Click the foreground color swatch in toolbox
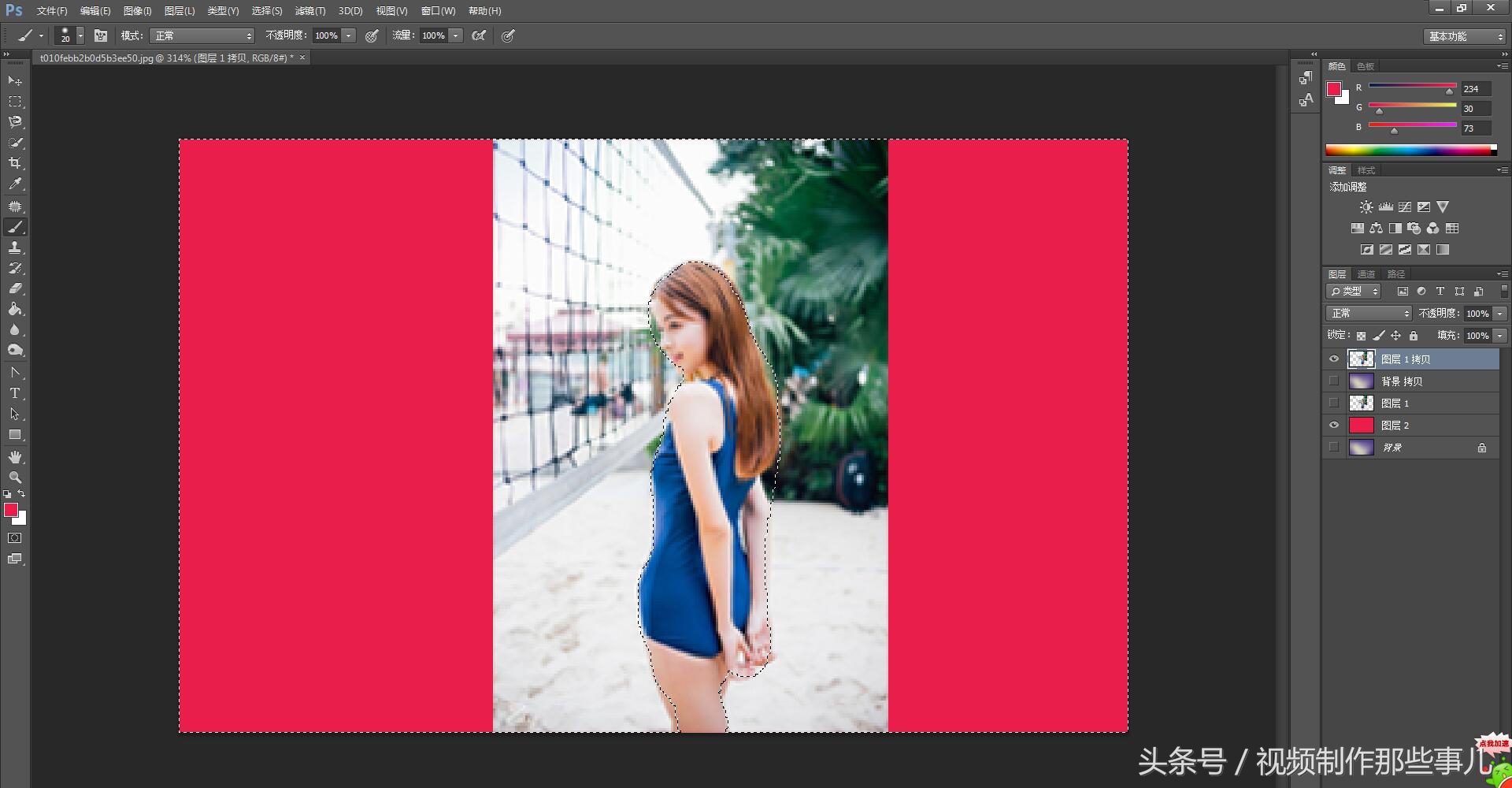Screen dimensions: 1512x788 (11, 510)
